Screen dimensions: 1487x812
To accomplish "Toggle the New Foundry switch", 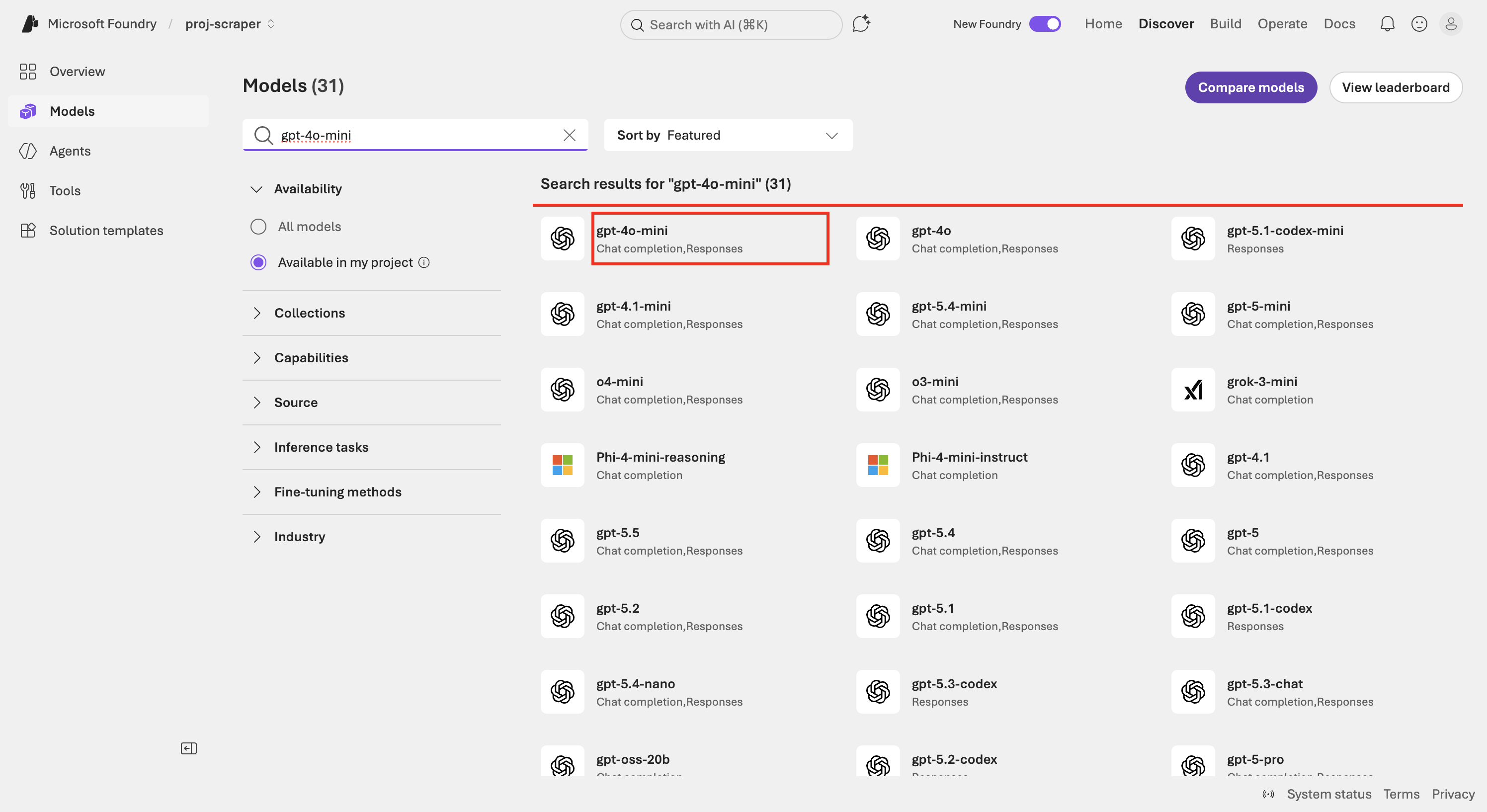I will tap(1045, 24).
